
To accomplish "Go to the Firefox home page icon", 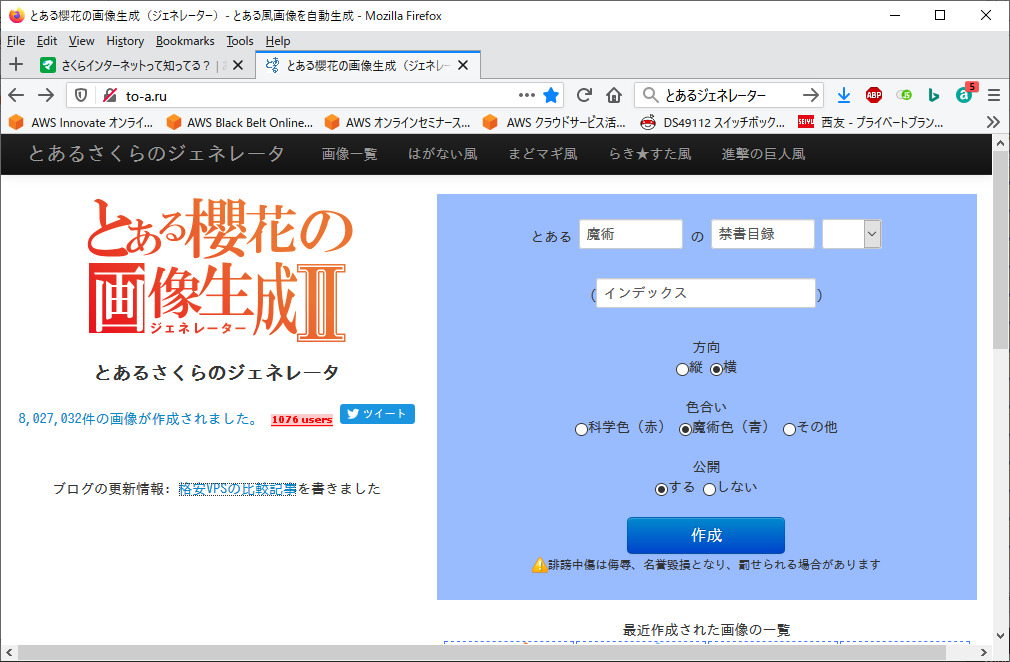I will [614, 95].
